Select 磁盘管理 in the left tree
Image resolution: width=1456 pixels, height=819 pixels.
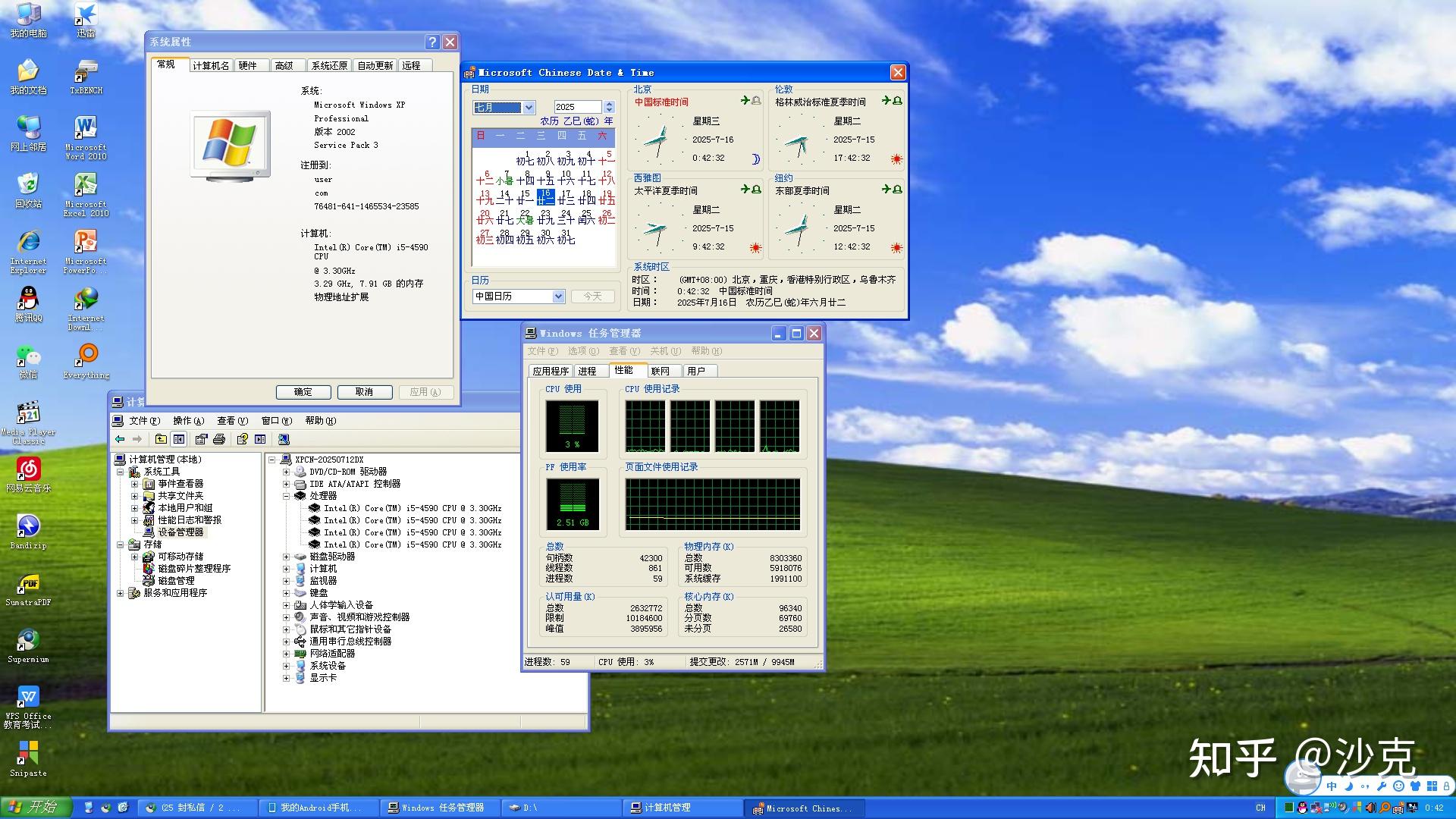[x=176, y=581]
